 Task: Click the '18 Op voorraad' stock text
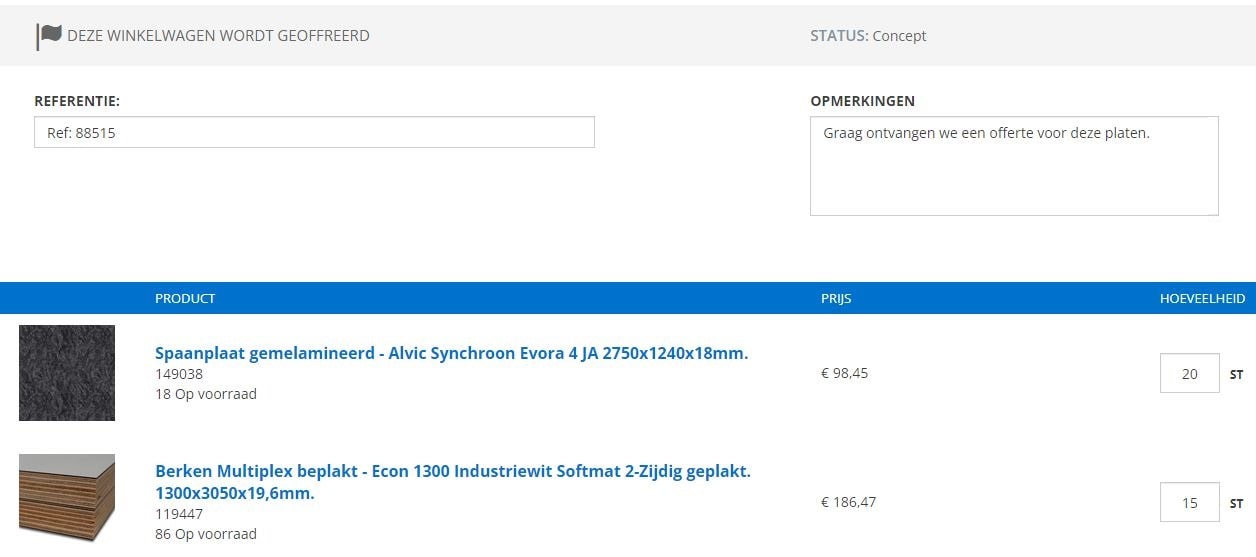pyautogui.click(x=205, y=394)
